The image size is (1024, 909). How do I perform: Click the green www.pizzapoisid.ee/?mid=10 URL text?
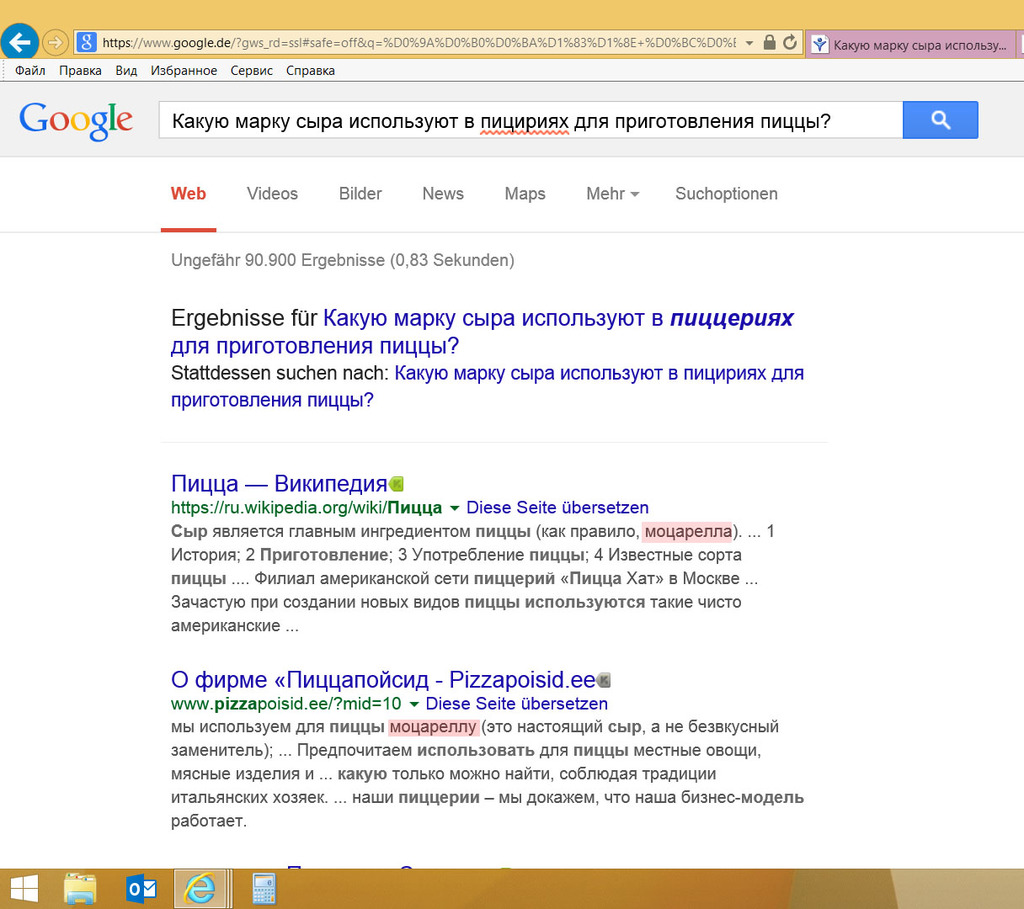click(x=286, y=704)
